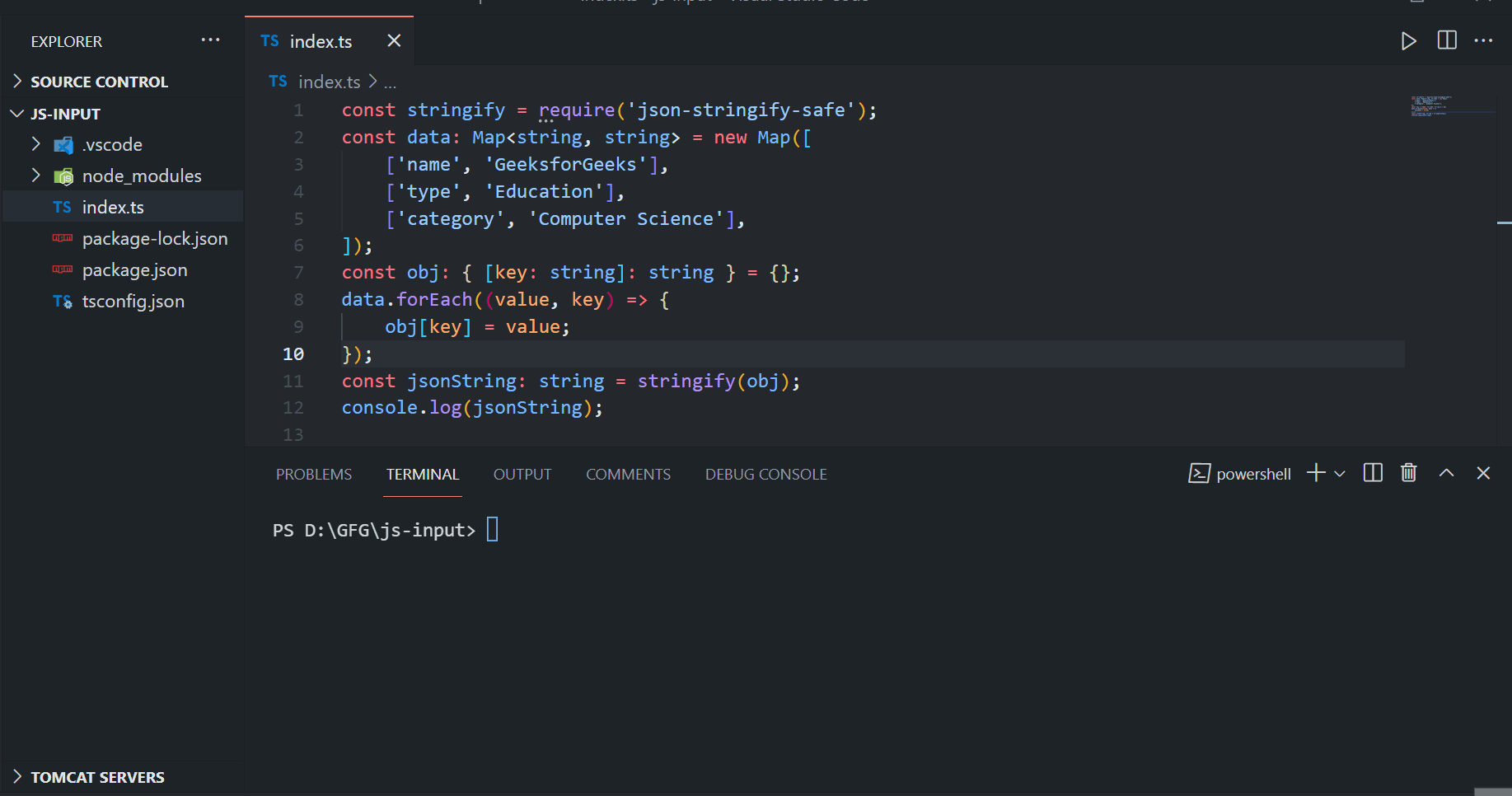The height and width of the screenshot is (796, 1512).
Task: Open more editor actions
Action: (x=1484, y=40)
